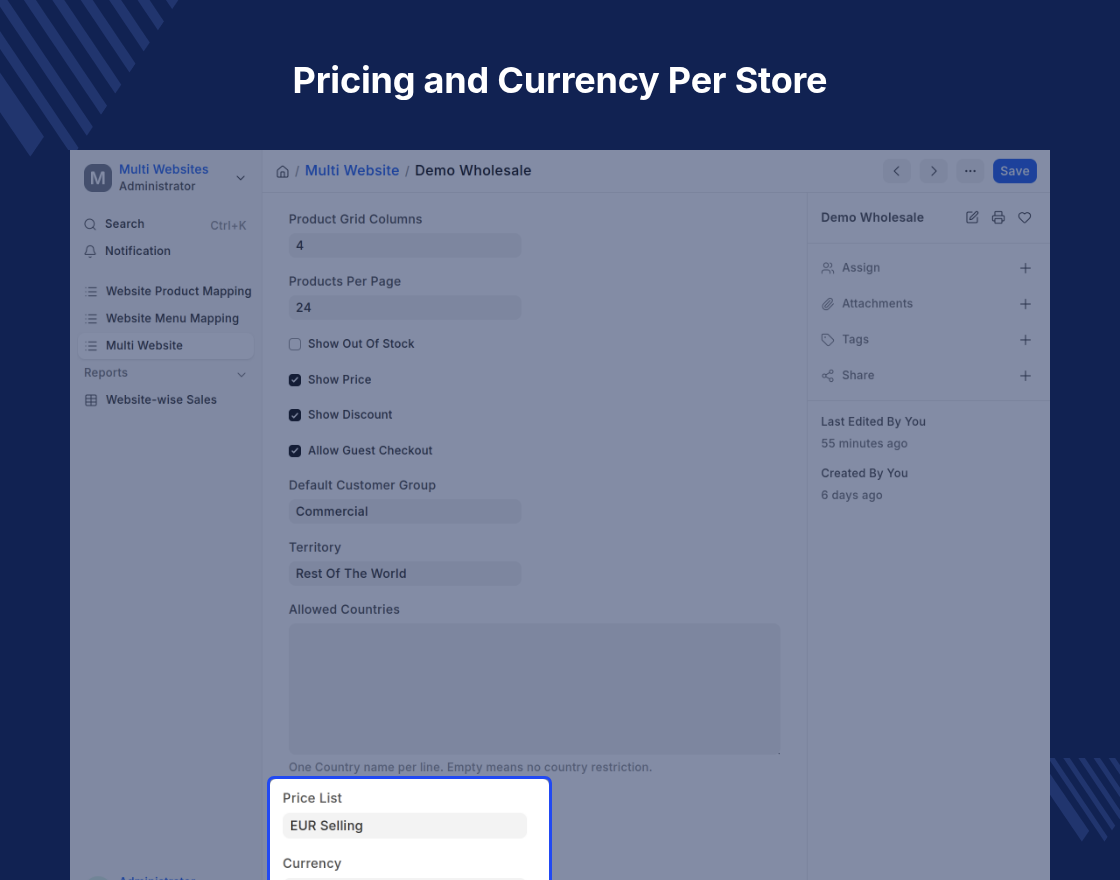The height and width of the screenshot is (880, 1120).
Task: Go to previous document arrow
Action: tap(896, 171)
